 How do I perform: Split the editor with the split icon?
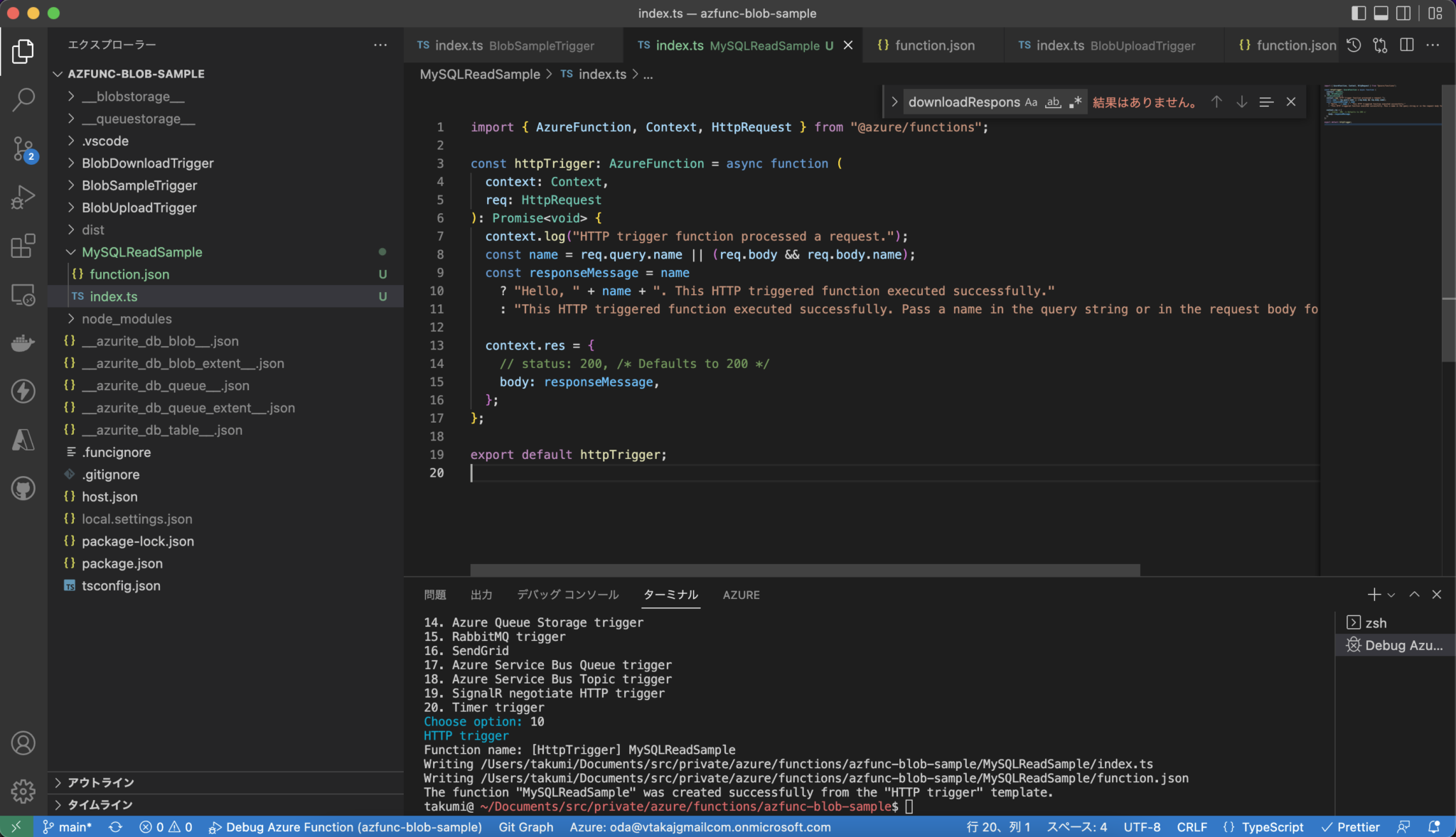[x=1408, y=45]
